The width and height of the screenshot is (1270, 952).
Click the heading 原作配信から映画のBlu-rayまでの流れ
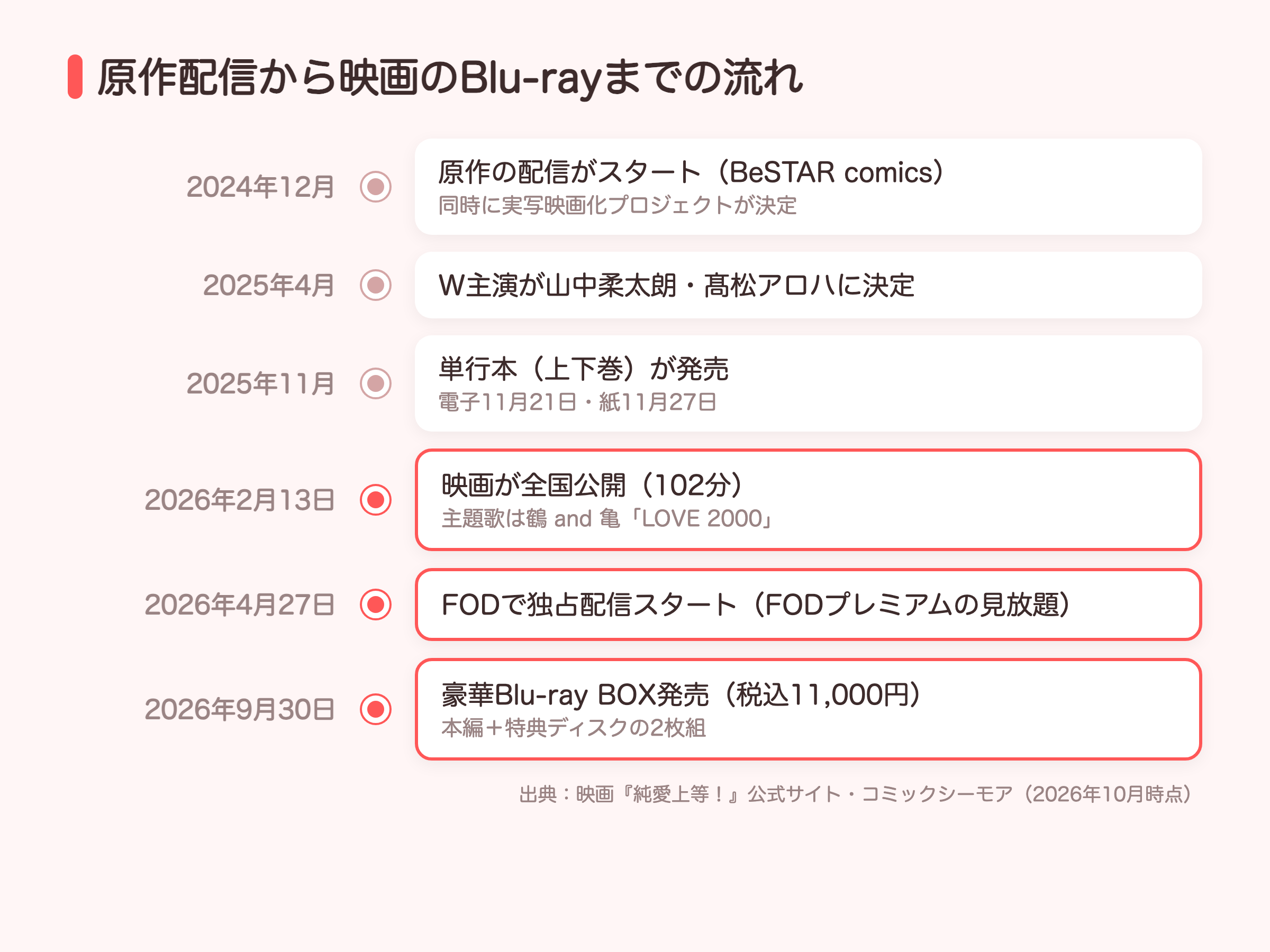click(x=450, y=77)
